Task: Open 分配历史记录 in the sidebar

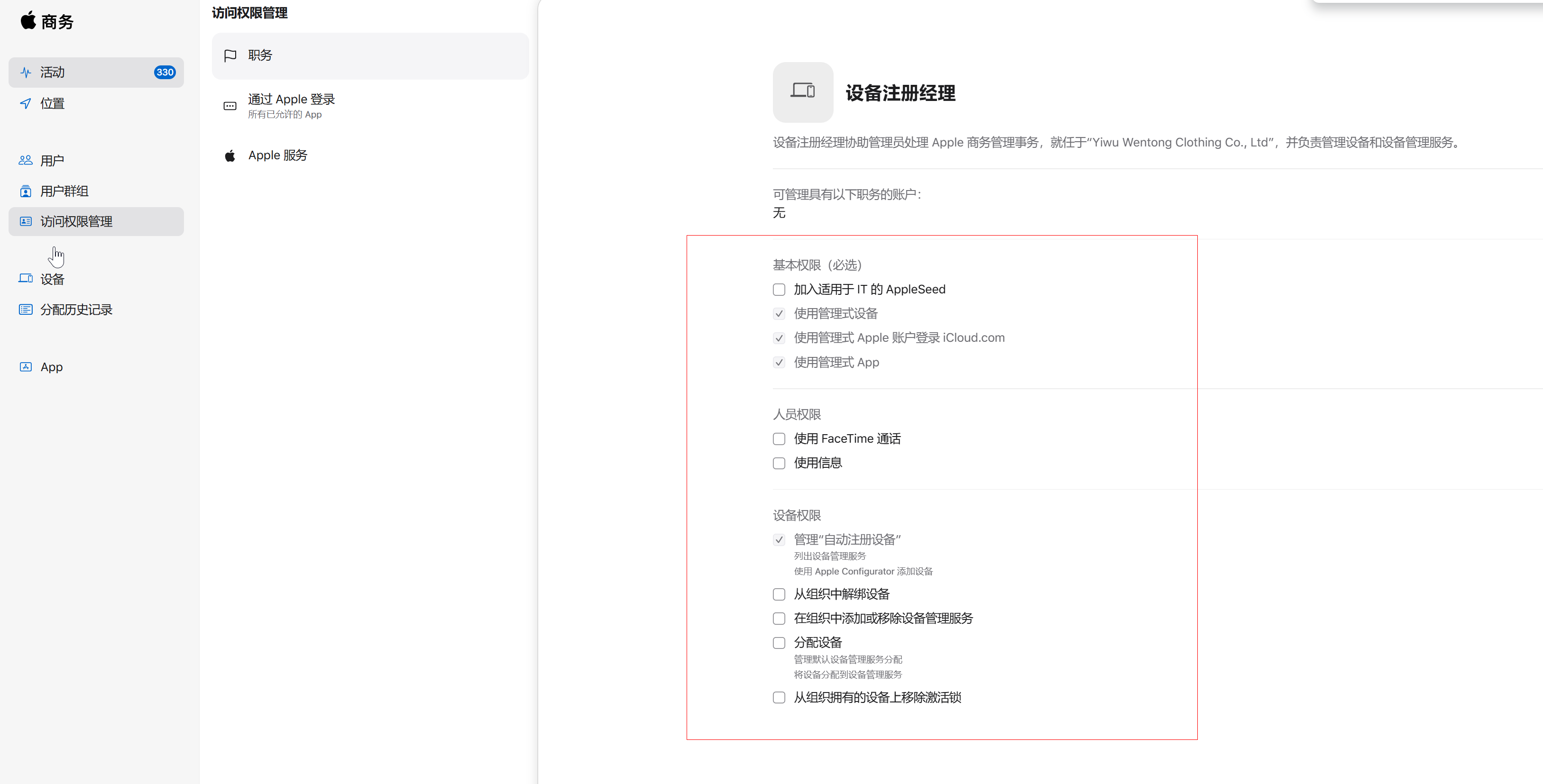Action: [96, 310]
